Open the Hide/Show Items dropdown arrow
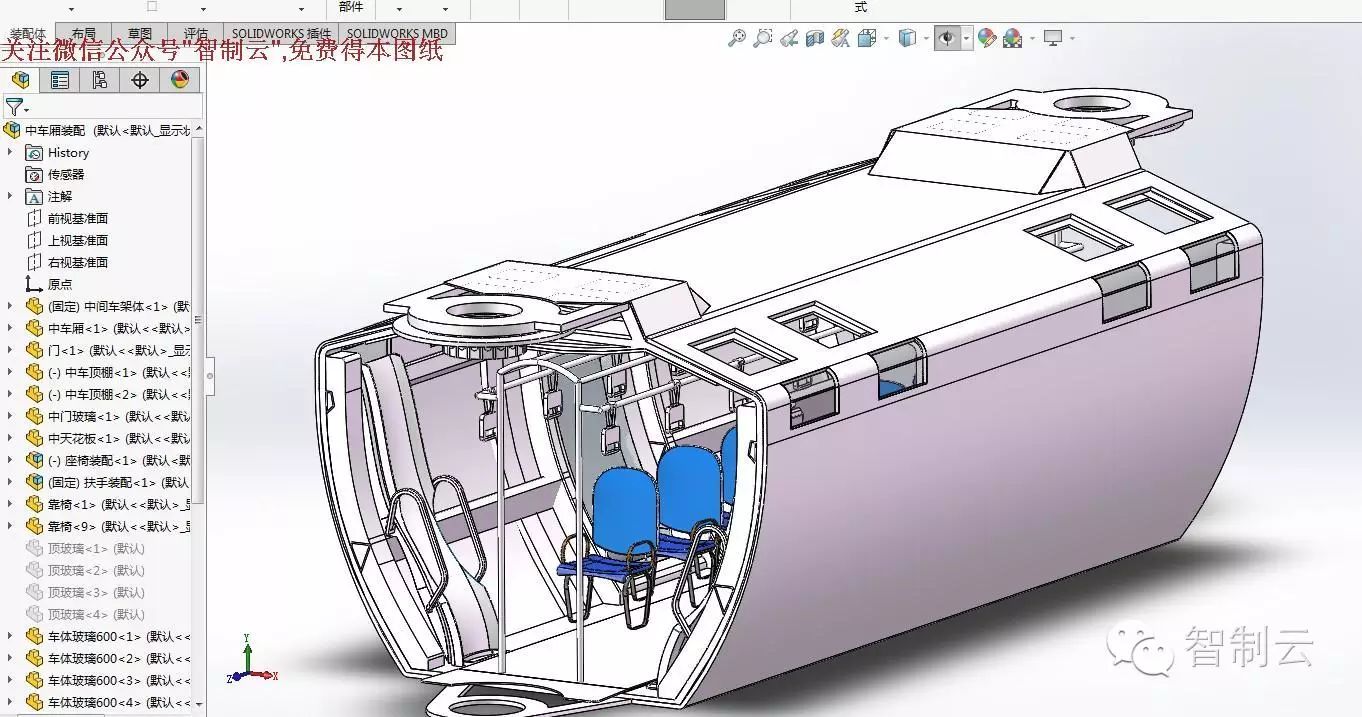The height and width of the screenshot is (717, 1362). 966,39
